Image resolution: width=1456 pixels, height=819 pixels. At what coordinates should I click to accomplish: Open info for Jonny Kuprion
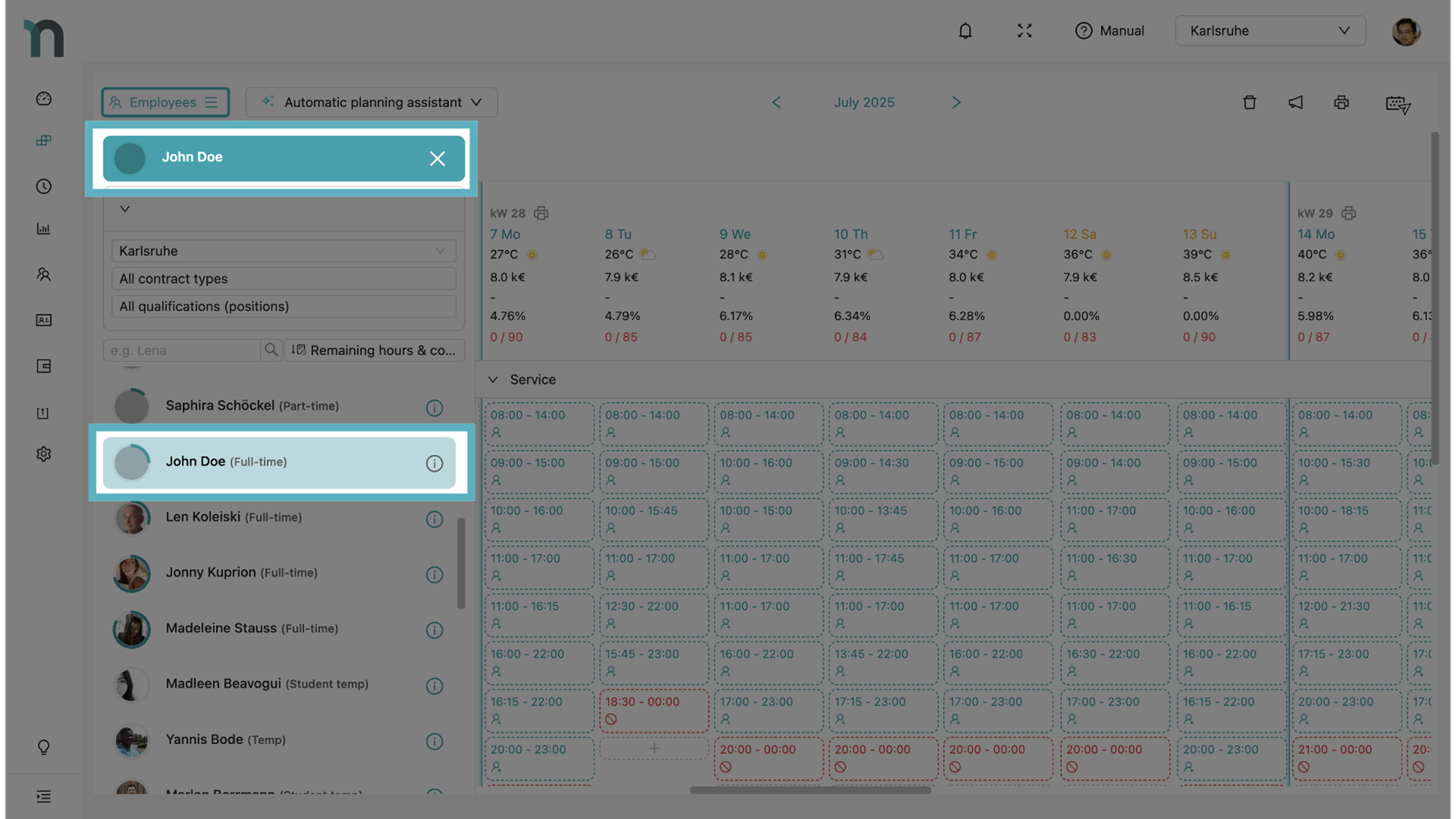click(434, 575)
